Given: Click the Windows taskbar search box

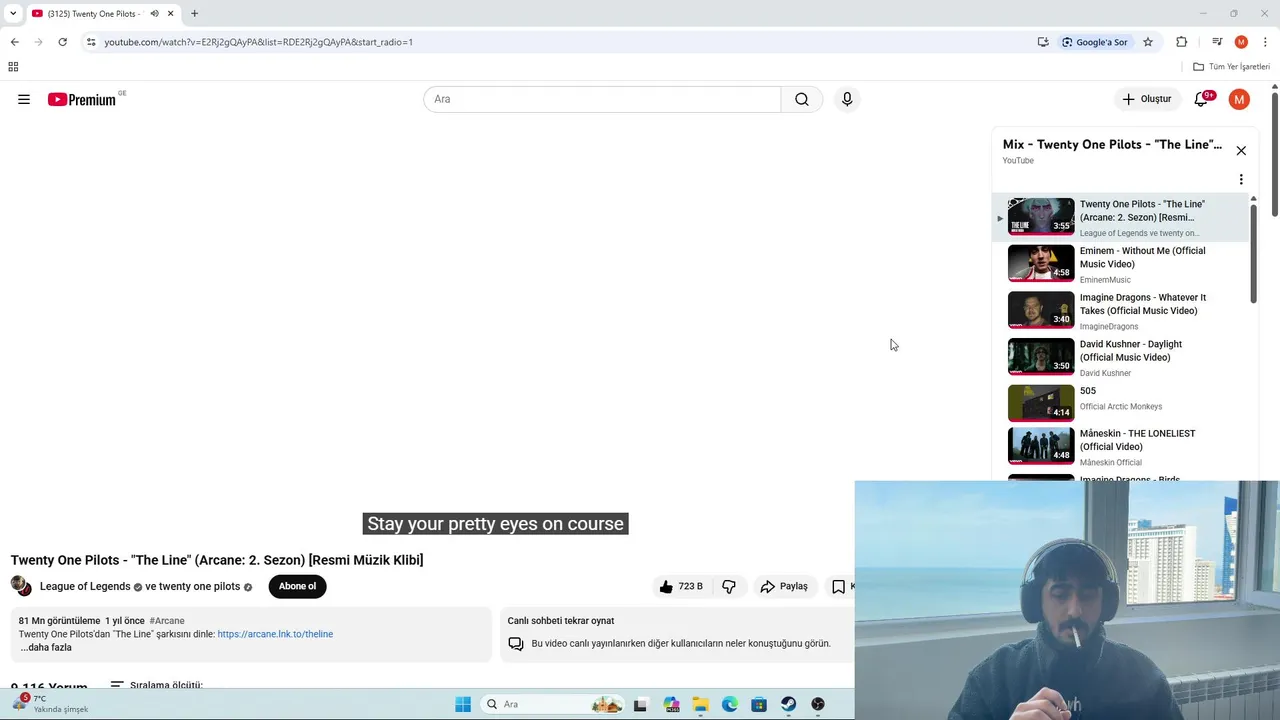Looking at the screenshot, I should pyautogui.click(x=553, y=704).
